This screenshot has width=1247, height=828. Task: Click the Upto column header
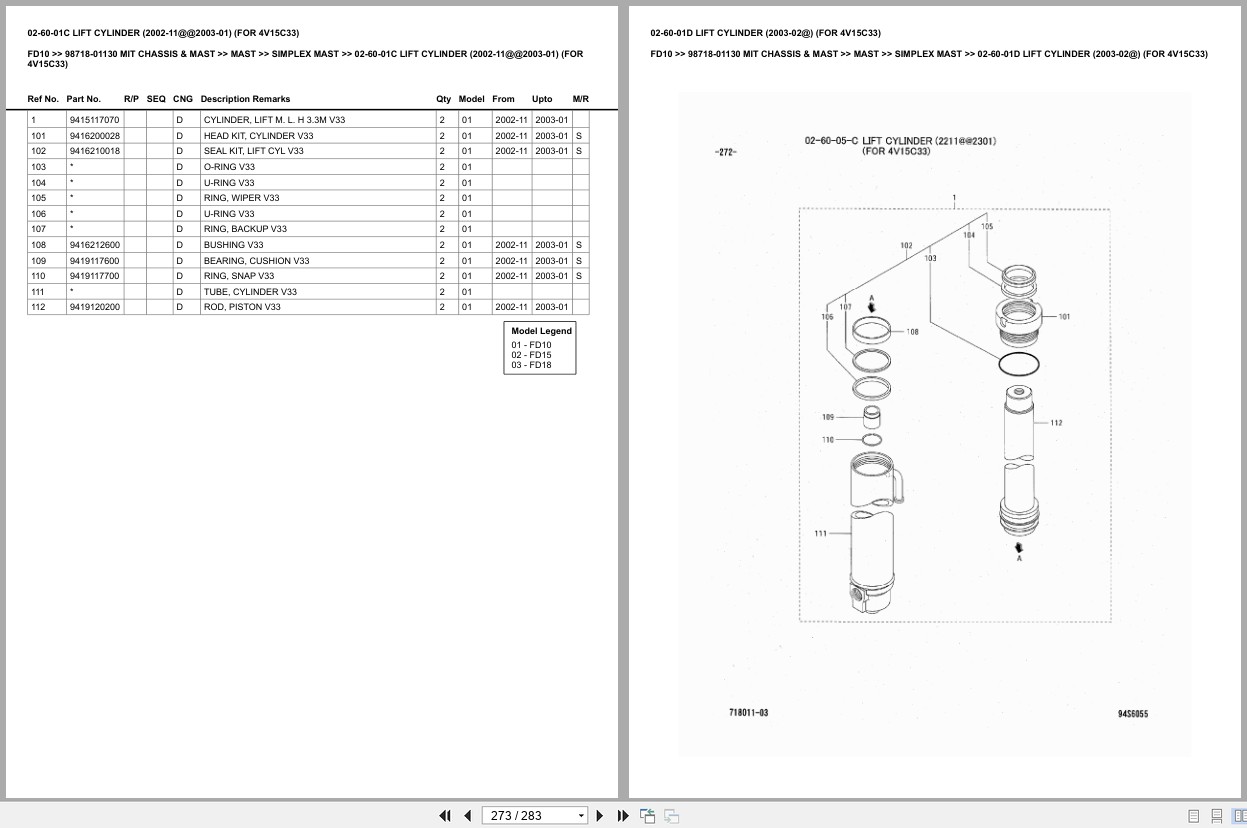542,99
